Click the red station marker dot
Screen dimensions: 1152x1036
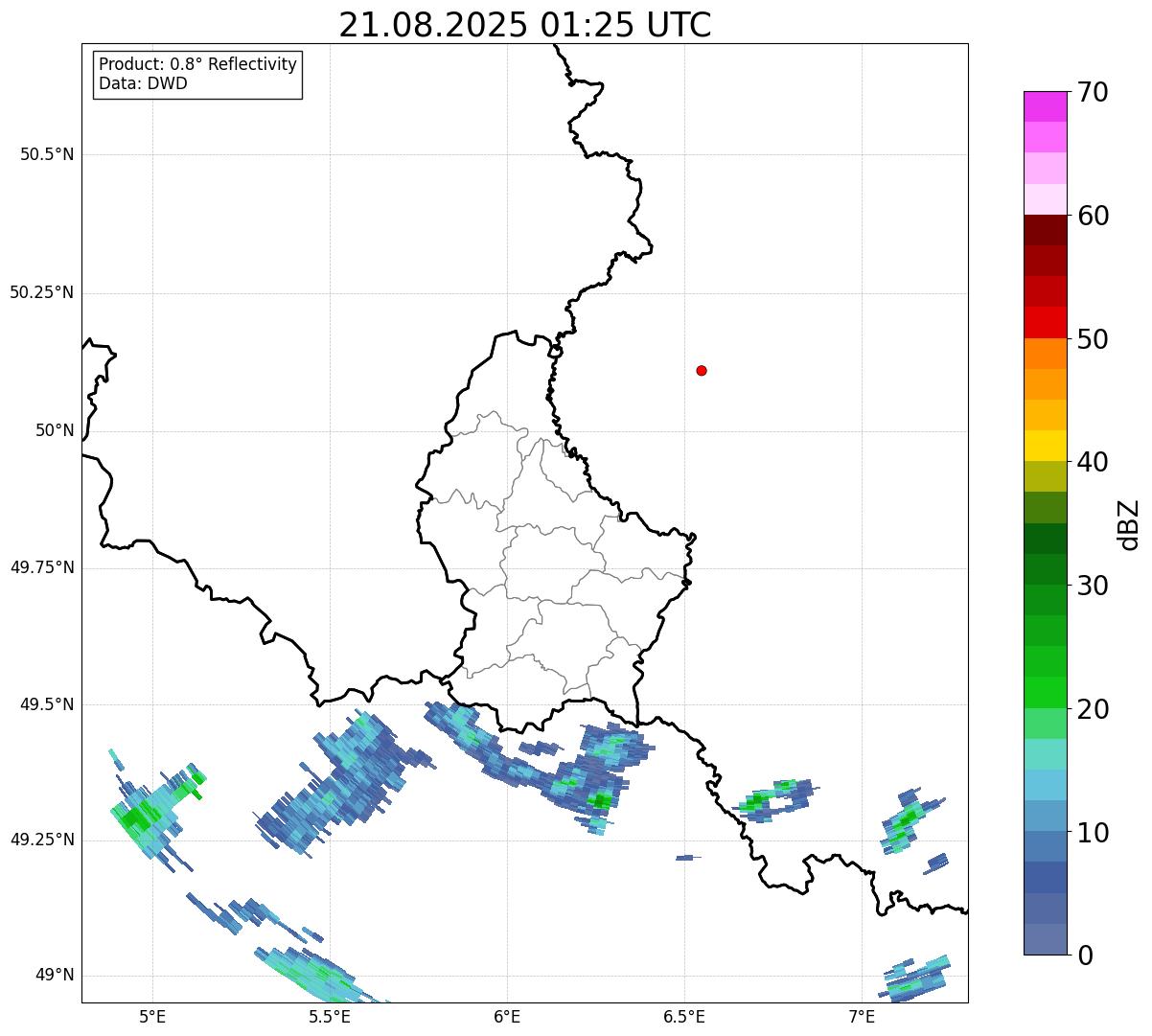702,370
